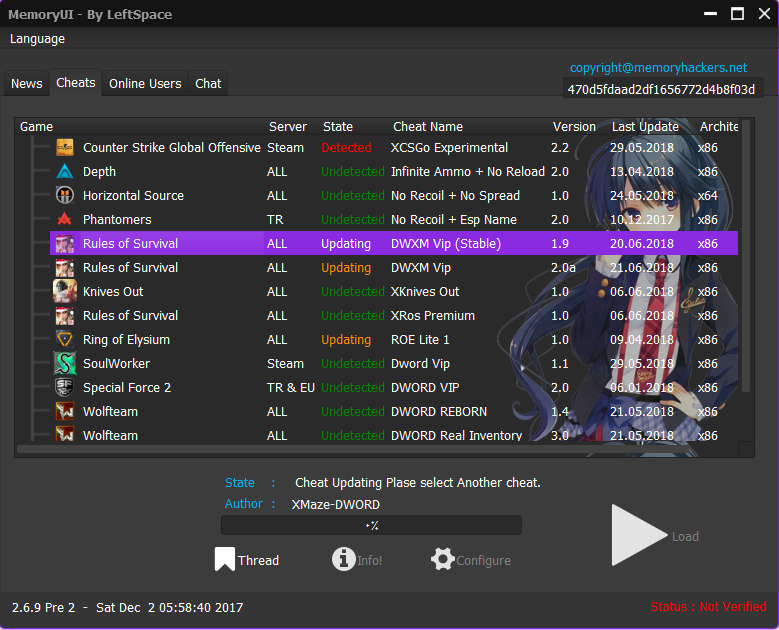Click the 2.6.9 Pre 2 version text
Image resolution: width=779 pixels, height=630 pixels.
coord(43,607)
